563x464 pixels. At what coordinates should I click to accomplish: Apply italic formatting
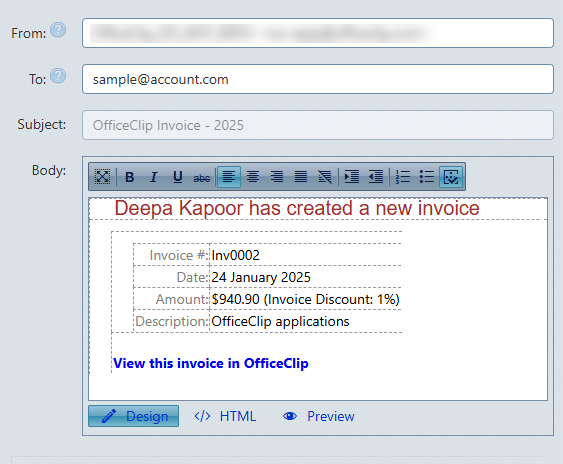click(154, 177)
